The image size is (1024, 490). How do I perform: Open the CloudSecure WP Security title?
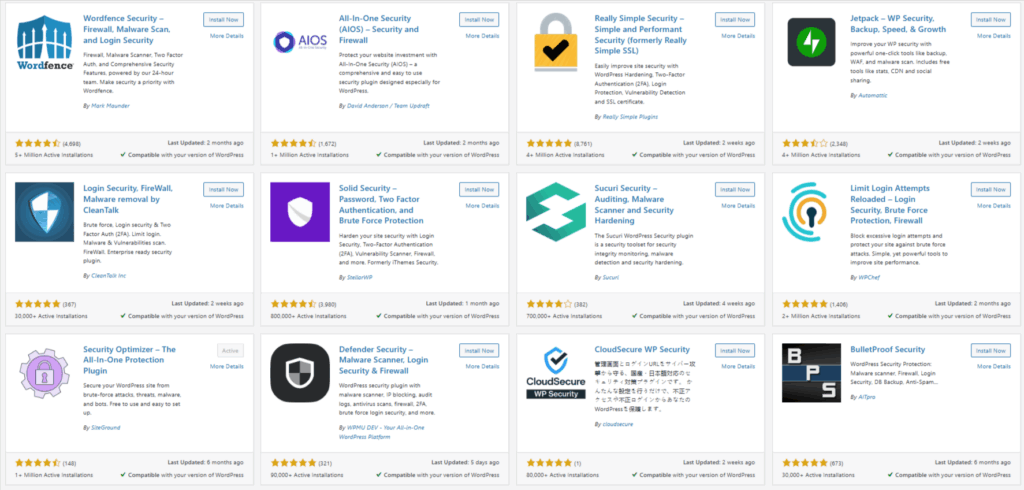tap(642, 350)
